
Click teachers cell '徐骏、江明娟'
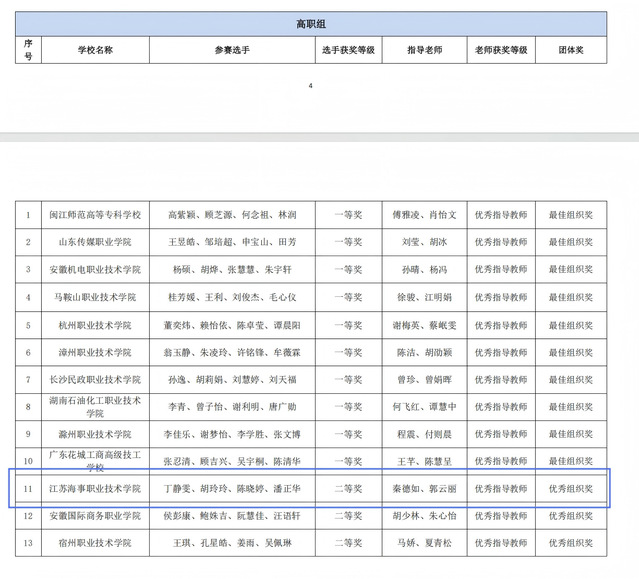pos(425,297)
